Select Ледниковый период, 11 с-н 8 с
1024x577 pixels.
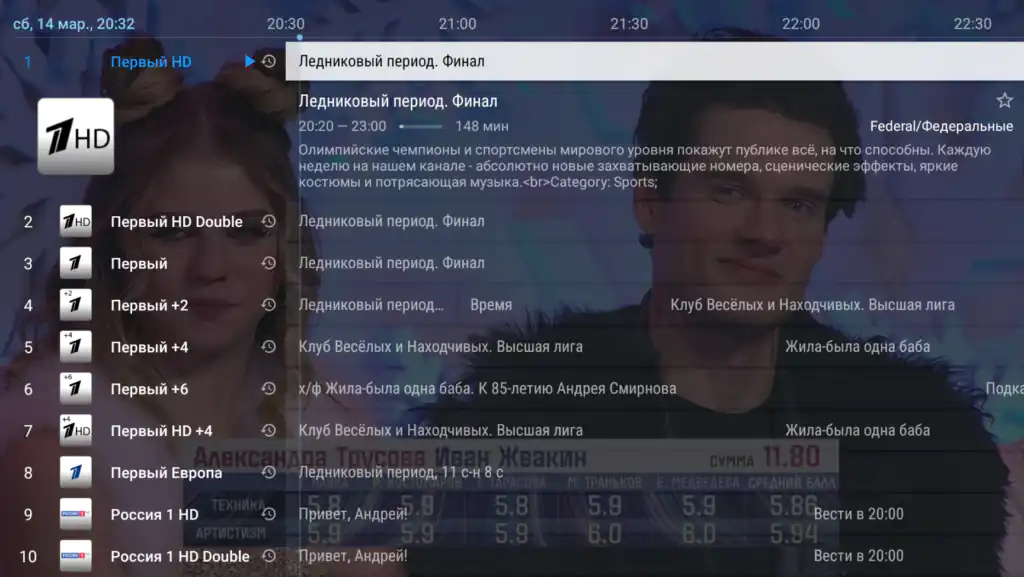(401, 472)
